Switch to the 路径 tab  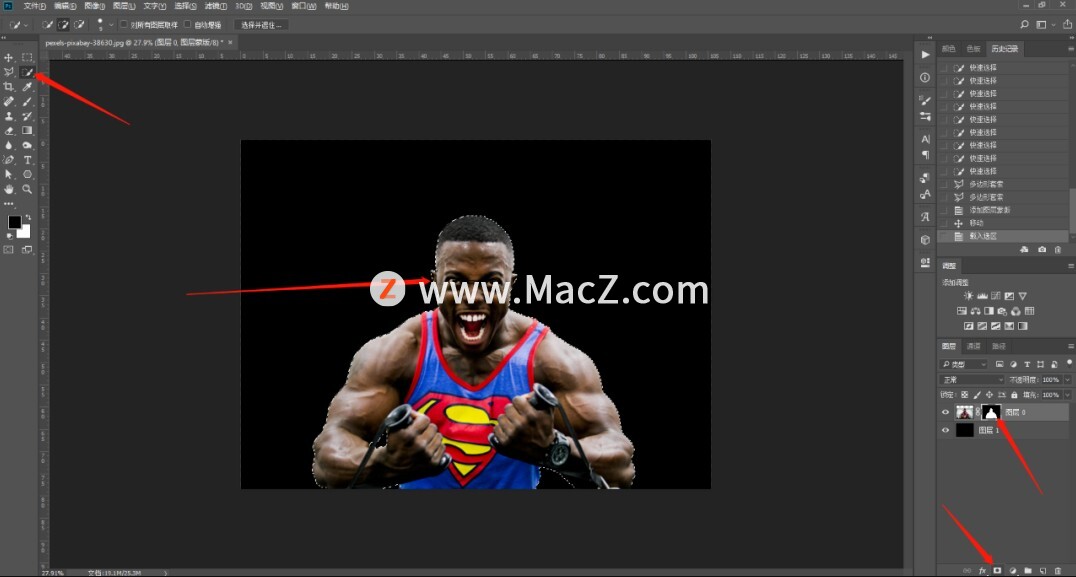(x=998, y=346)
